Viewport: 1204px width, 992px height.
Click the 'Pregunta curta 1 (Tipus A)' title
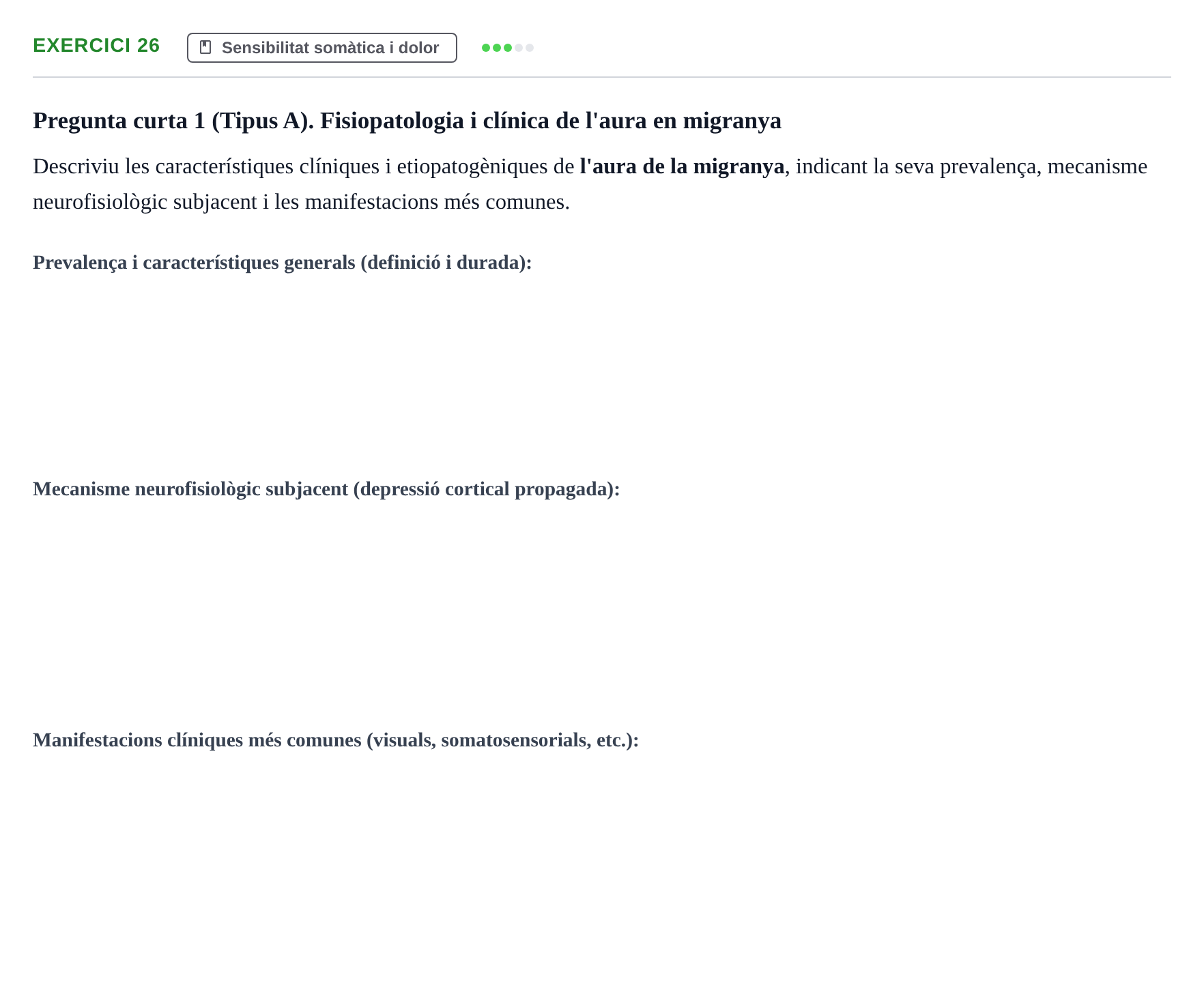point(407,121)
